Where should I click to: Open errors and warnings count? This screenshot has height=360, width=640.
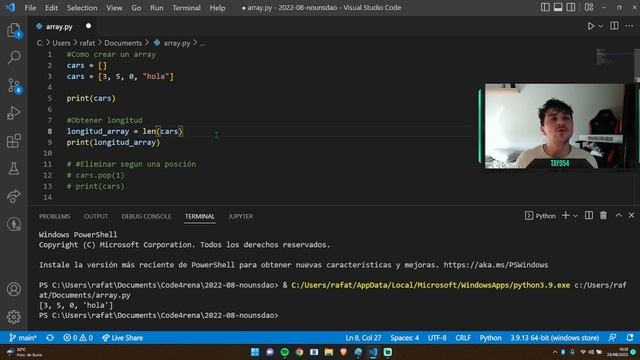[78, 338]
